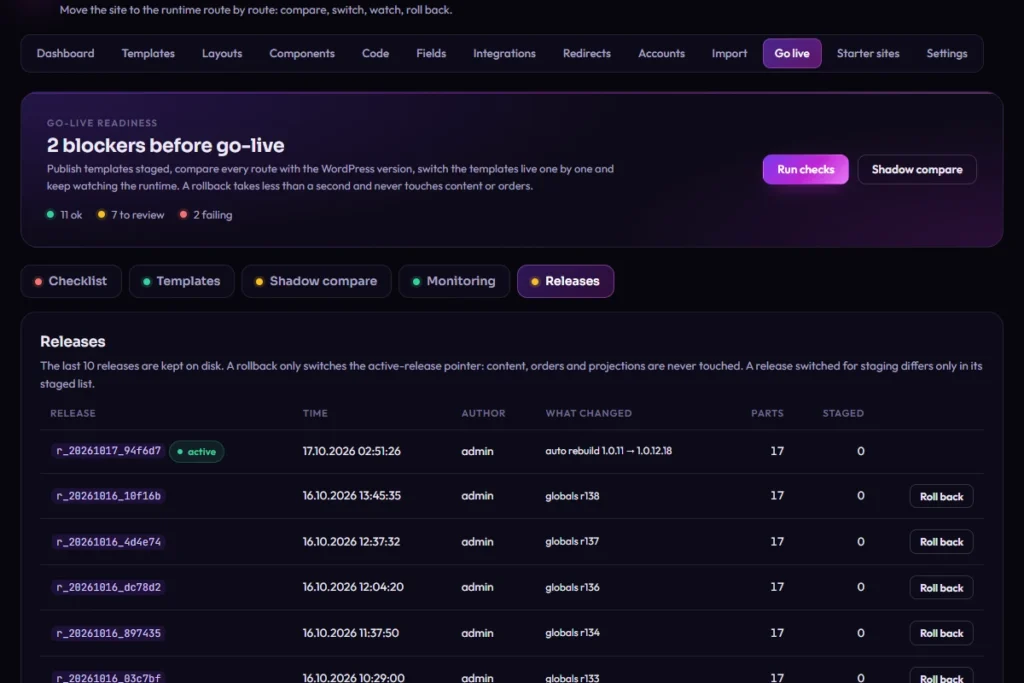Click the STAGED column header
Viewport: 1024px width, 683px height.
coord(843,413)
